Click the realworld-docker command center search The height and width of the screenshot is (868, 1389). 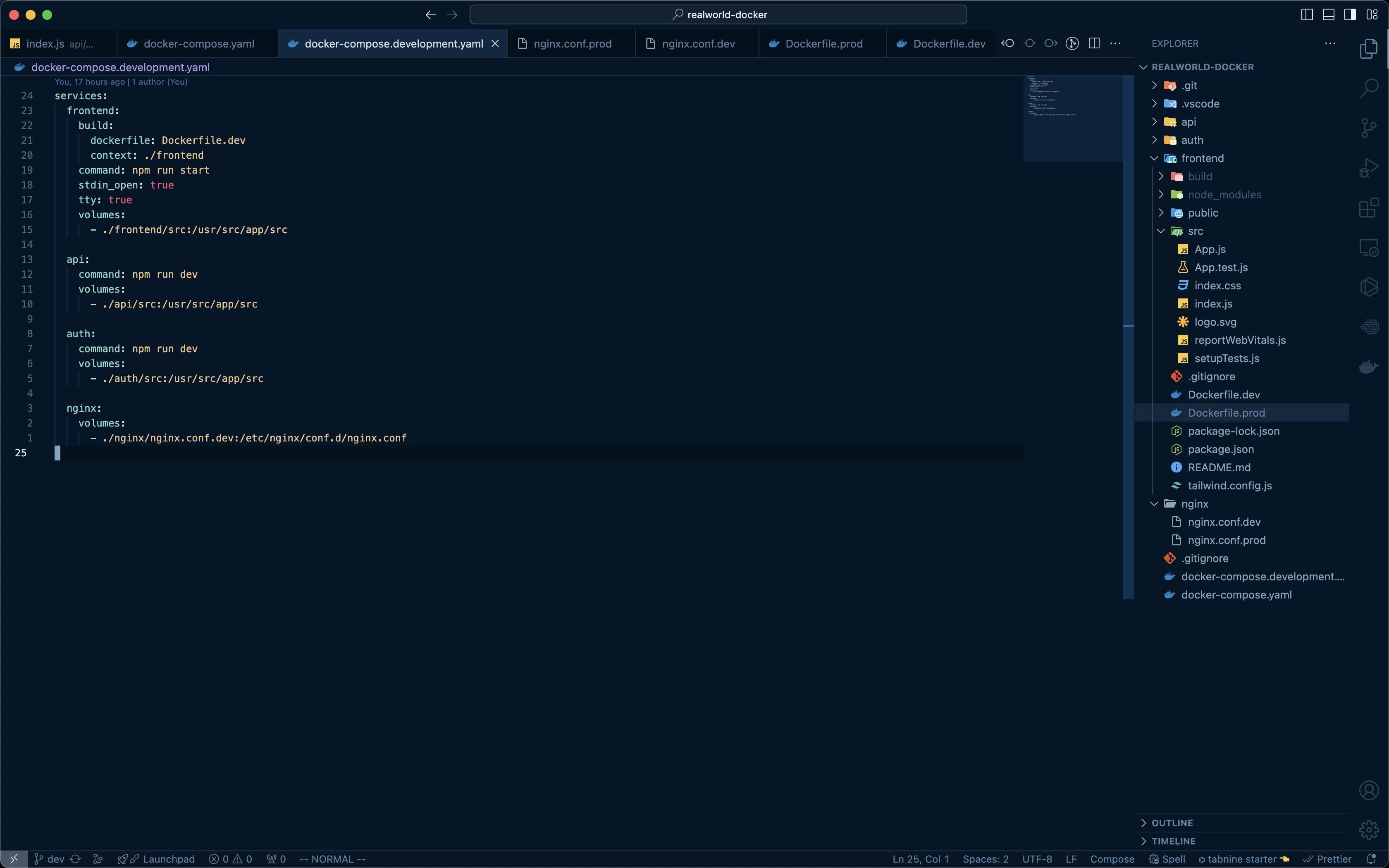[x=718, y=15]
